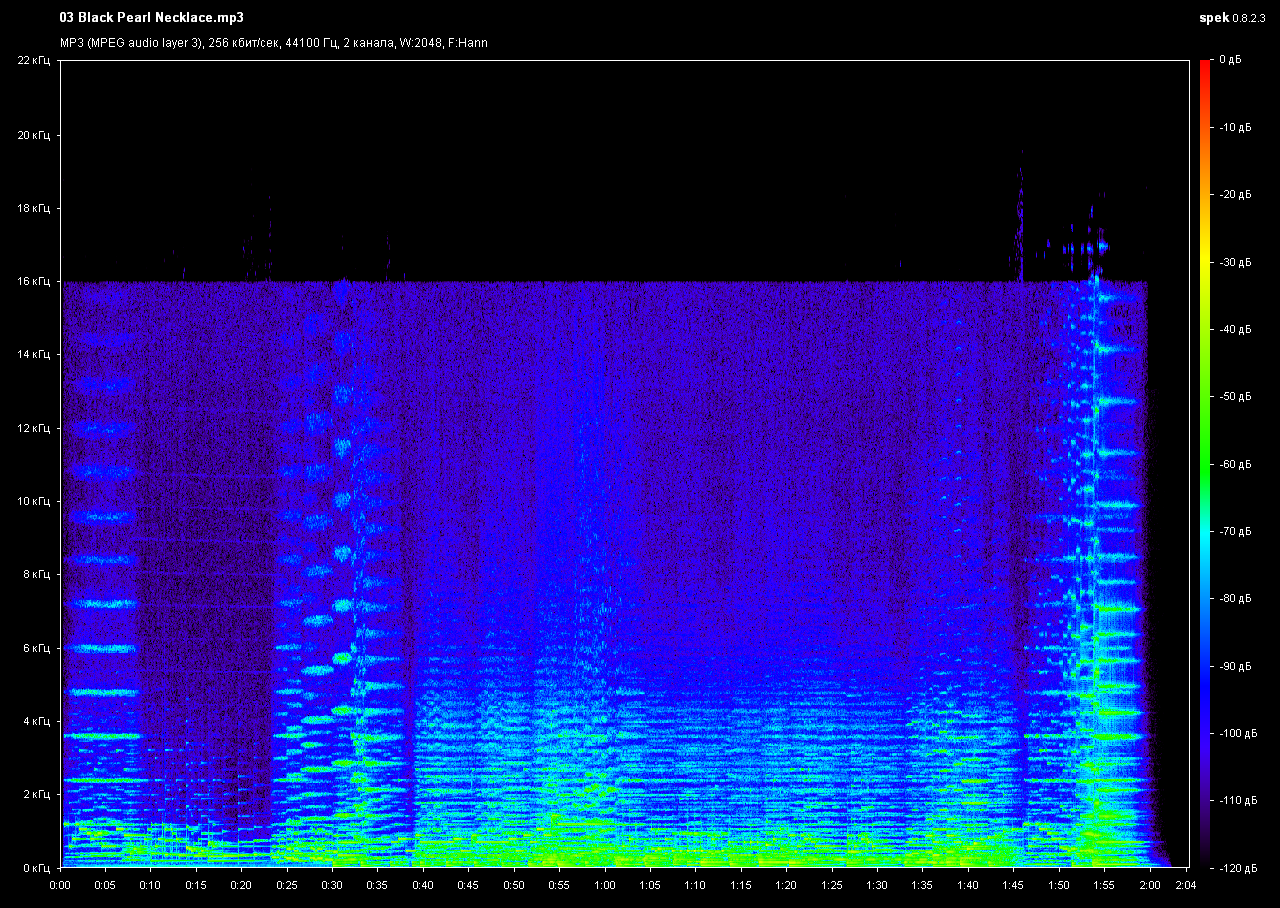
Task: Click the 0:00 start time label
Action: [x=60, y=885]
